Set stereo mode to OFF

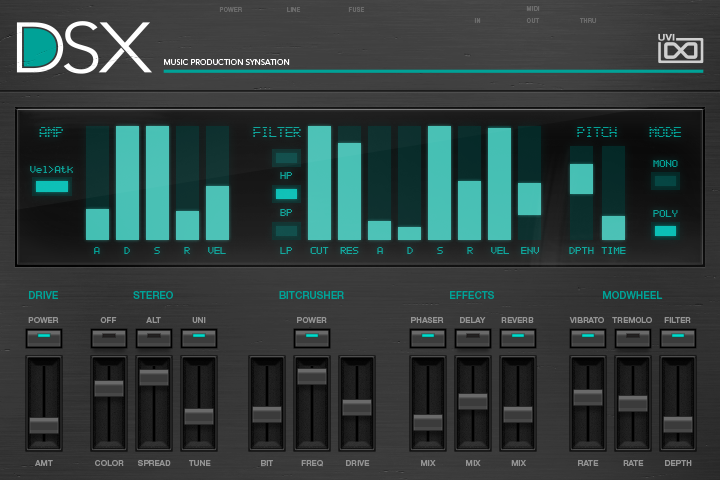tap(109, 339)
